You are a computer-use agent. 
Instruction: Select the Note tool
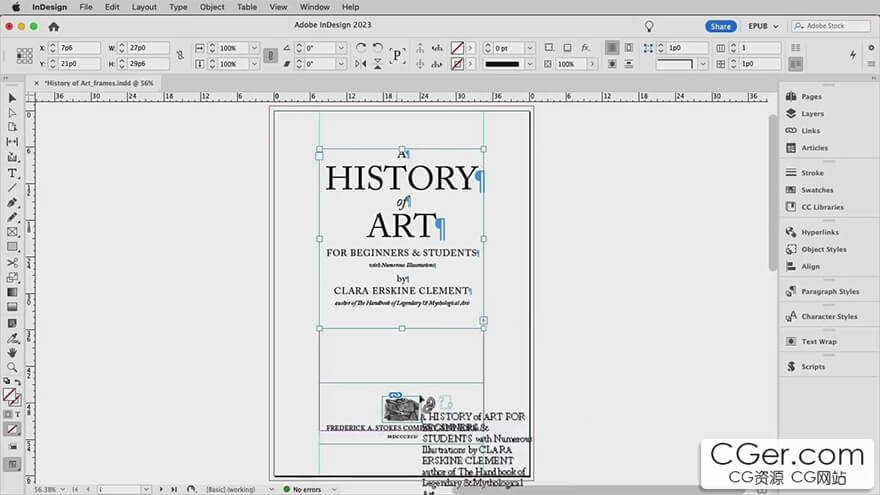12,323
